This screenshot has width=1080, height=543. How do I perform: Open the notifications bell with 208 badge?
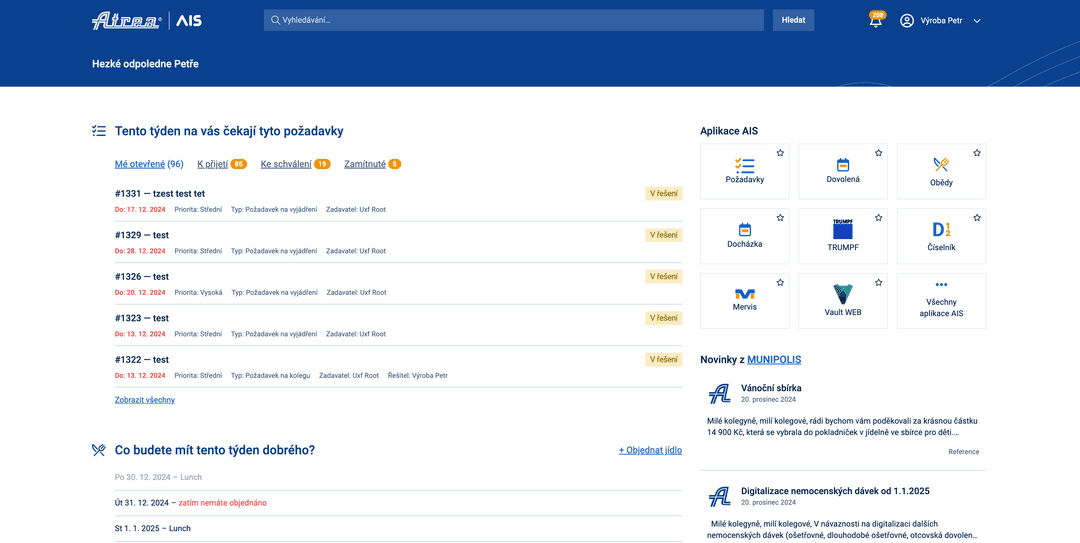click(x=875, y=21)
